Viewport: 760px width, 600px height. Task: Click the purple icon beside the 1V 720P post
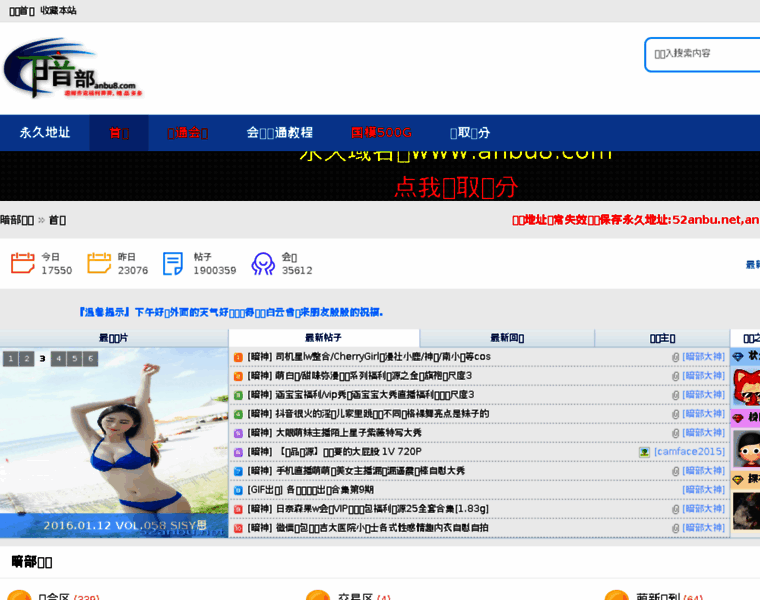click(x=238, y=452)
